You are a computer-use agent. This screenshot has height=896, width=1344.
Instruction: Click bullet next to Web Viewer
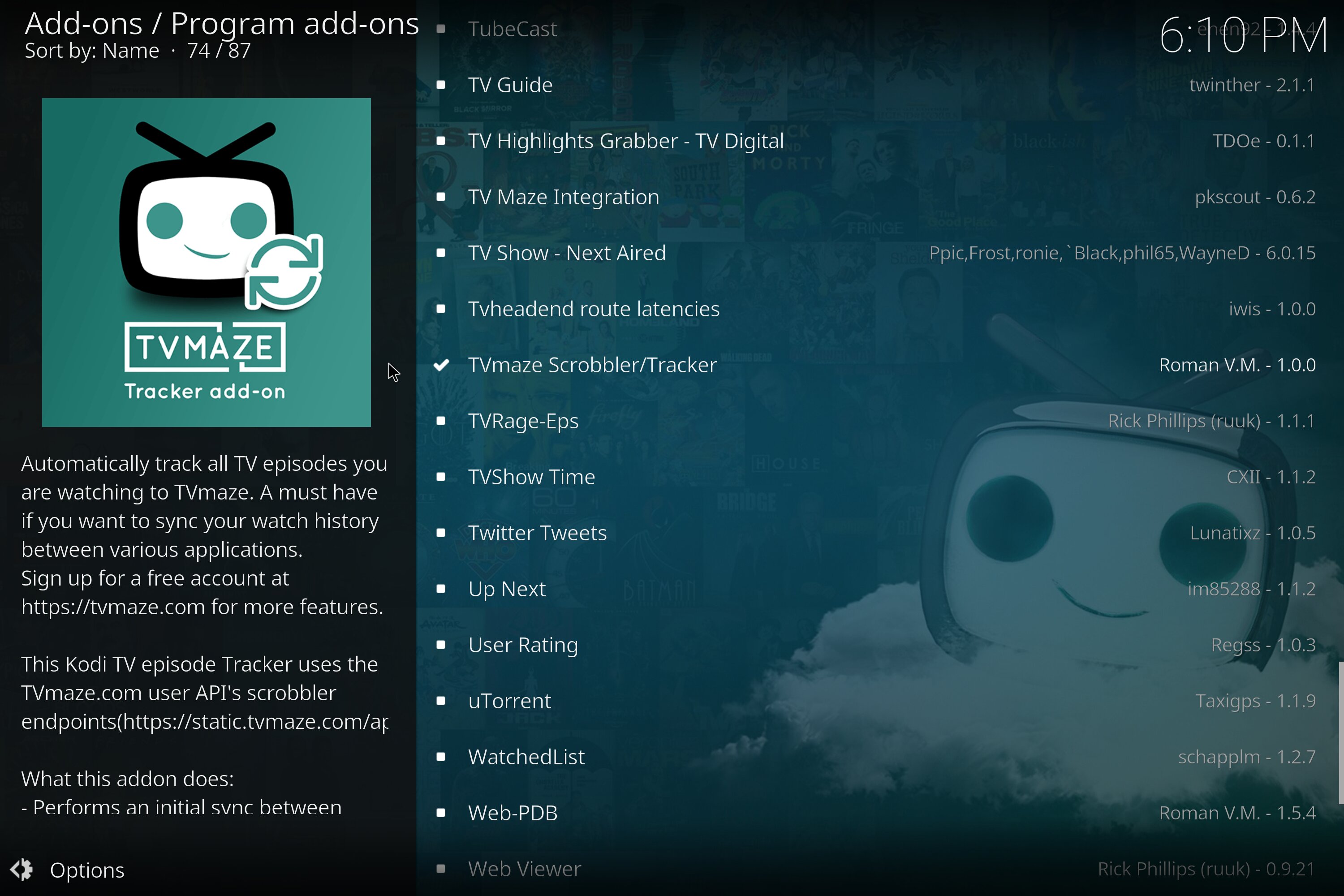tap(441, 869)
